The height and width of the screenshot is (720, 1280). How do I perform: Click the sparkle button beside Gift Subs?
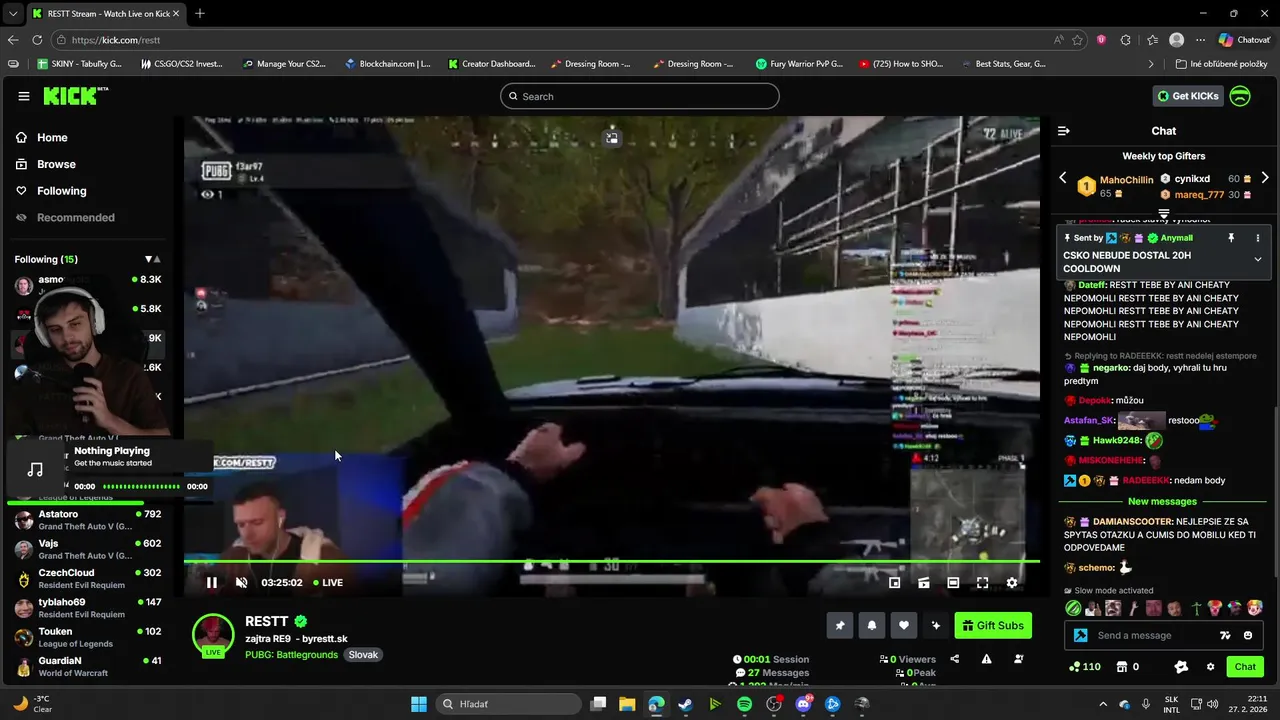pos(936,626)
